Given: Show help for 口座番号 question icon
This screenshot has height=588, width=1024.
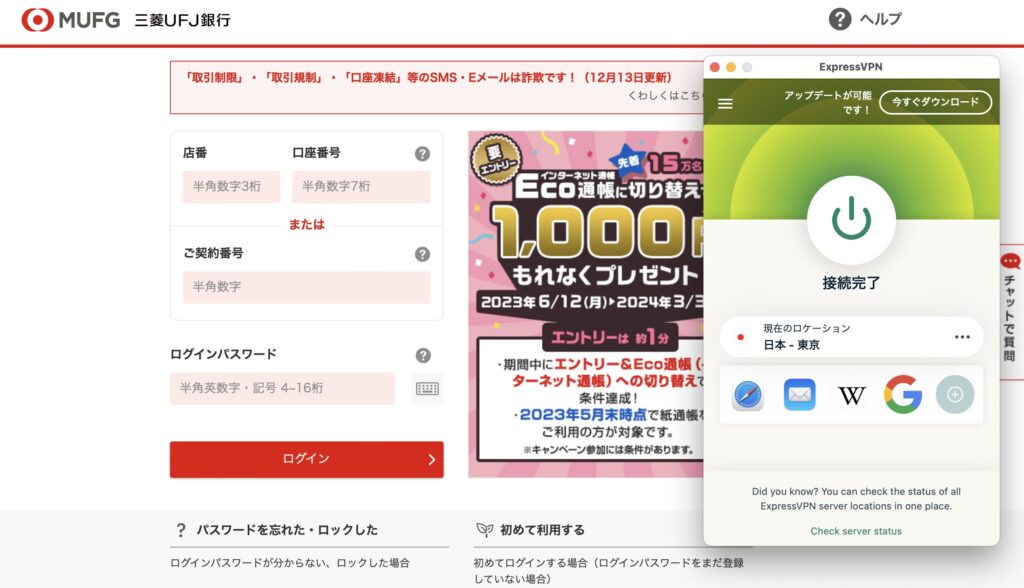Looking at the screenshot, I should click(x=423, y=154).
